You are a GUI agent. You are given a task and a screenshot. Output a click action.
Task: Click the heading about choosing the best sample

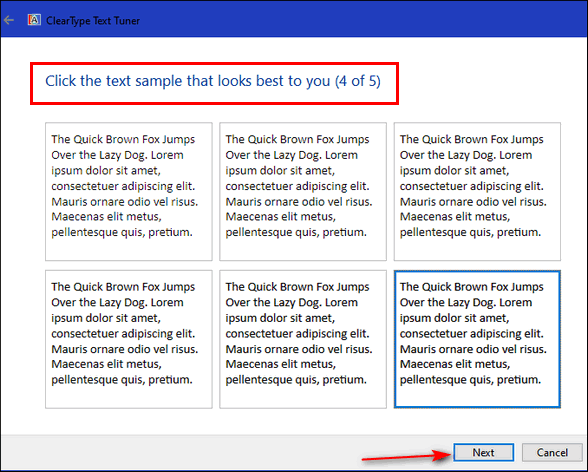(213, 81)
